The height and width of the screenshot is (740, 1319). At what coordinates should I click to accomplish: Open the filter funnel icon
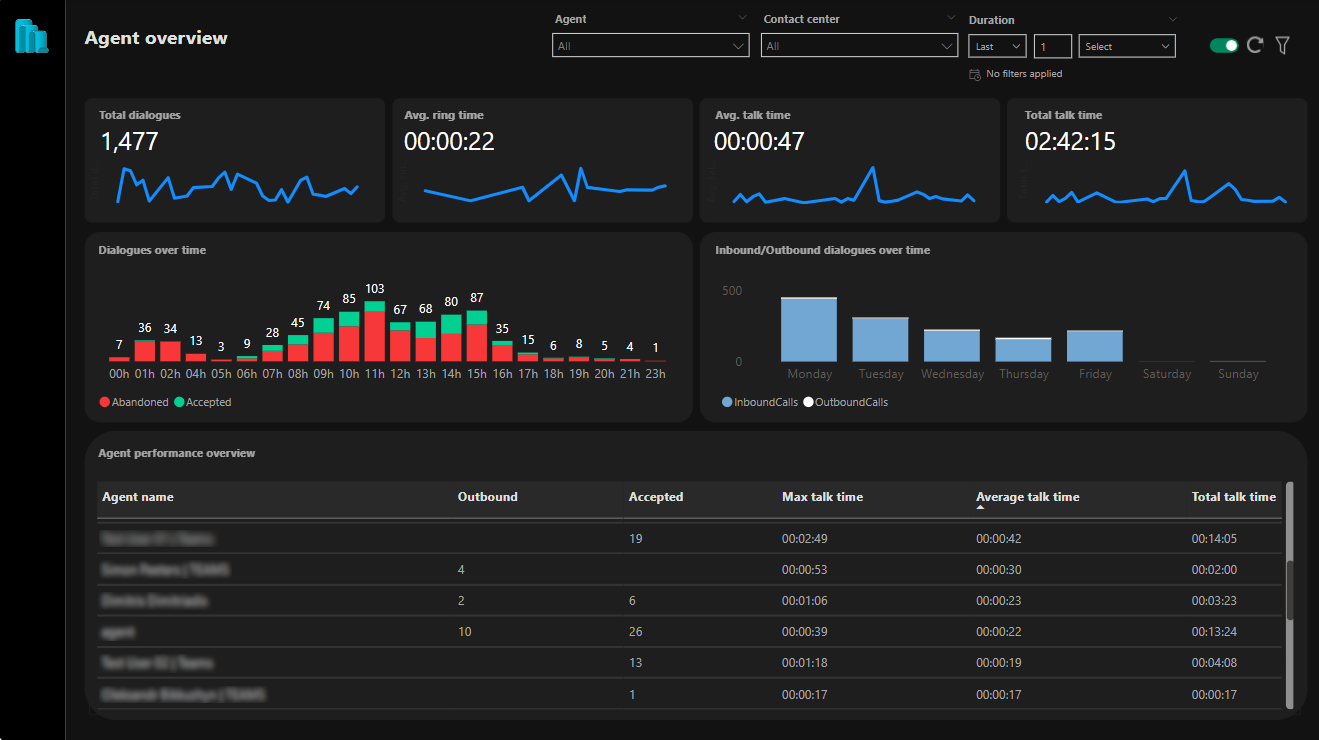1283,45
